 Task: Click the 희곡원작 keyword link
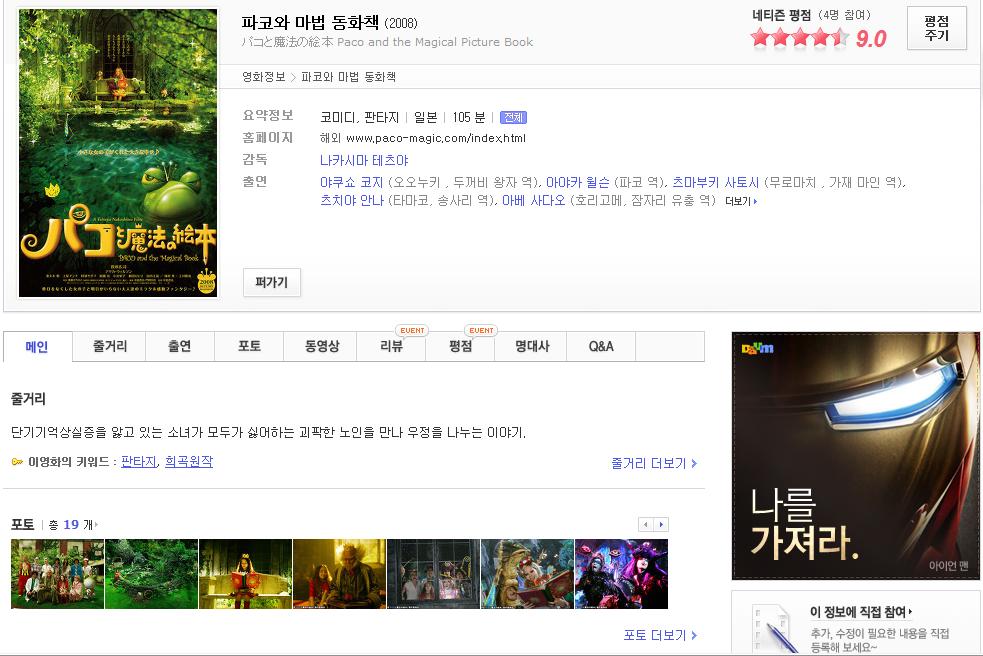point(189,462)
